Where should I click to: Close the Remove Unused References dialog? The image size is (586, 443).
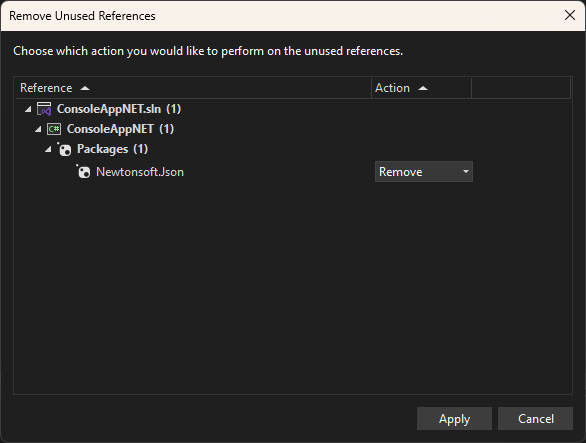(x=570, y=15)
